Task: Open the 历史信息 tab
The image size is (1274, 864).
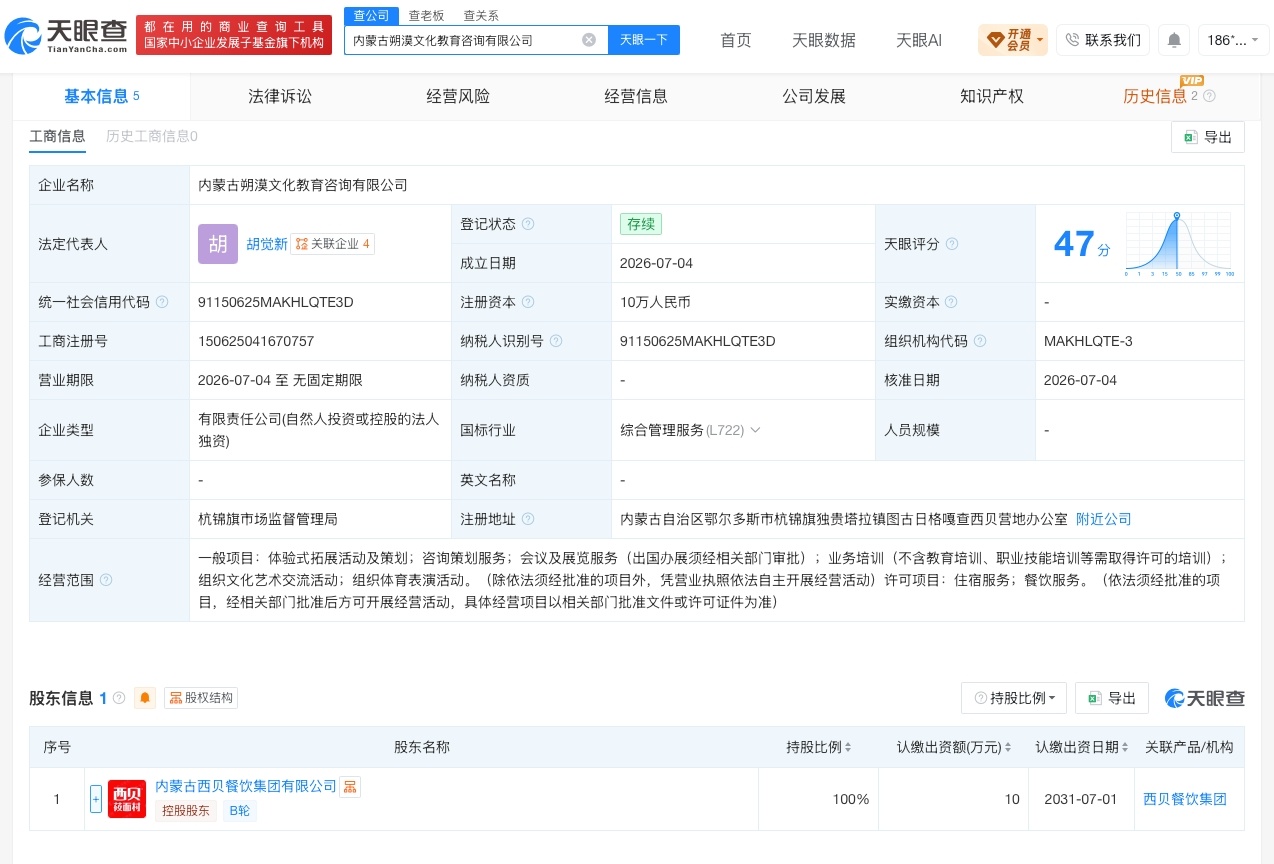Action: pos(1154,96)
